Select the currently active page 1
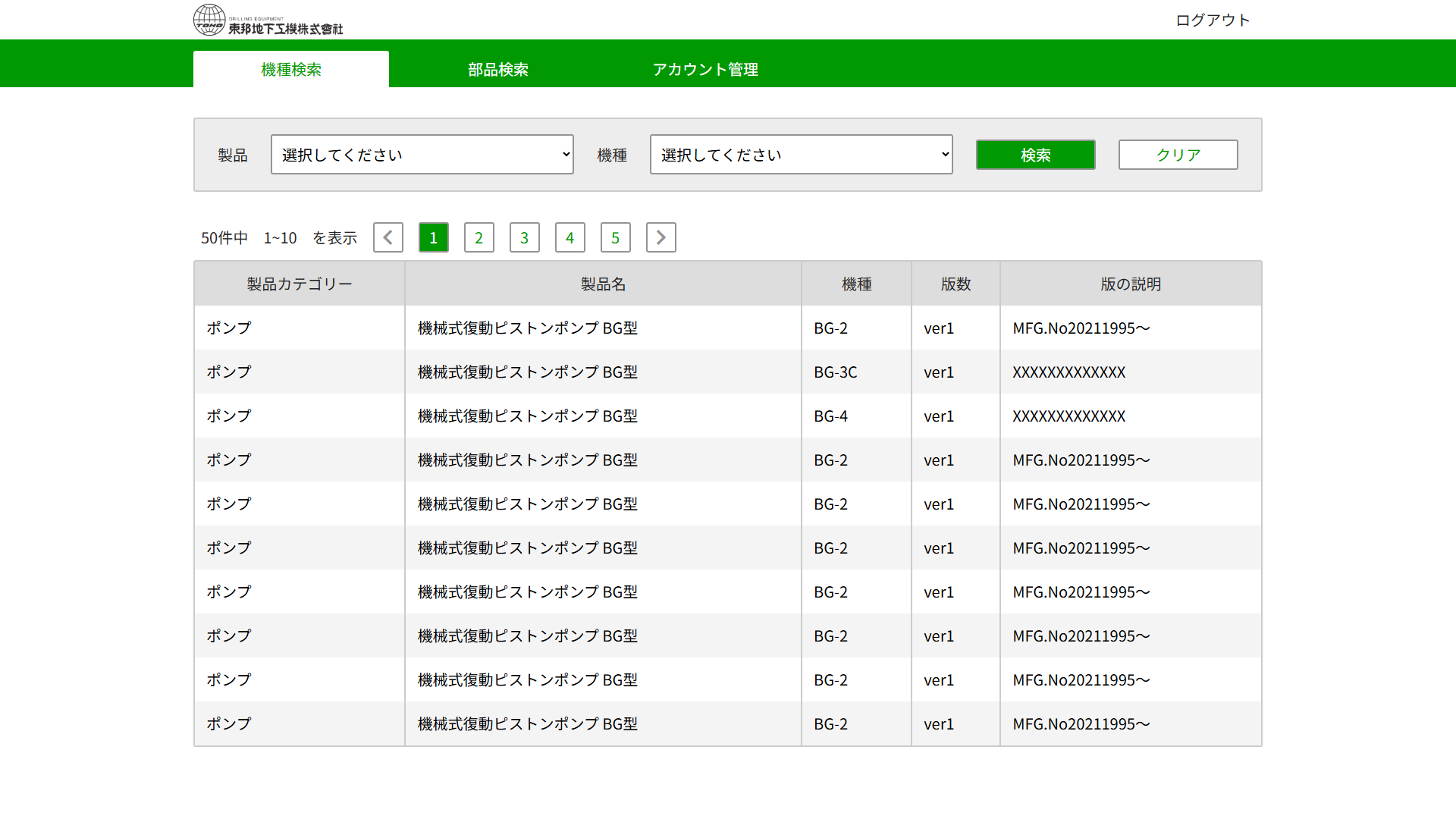Screen dimensions: 1456x819 (x=433, y=237)
